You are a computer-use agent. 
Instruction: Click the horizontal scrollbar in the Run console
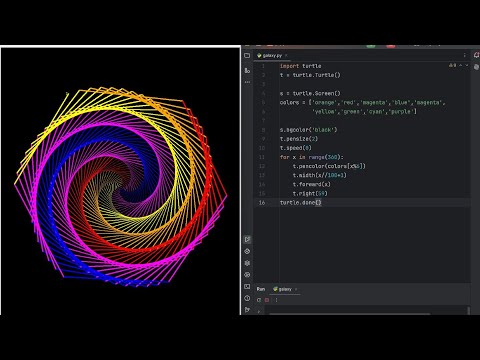pyautogui.click(x=349, y=314)
